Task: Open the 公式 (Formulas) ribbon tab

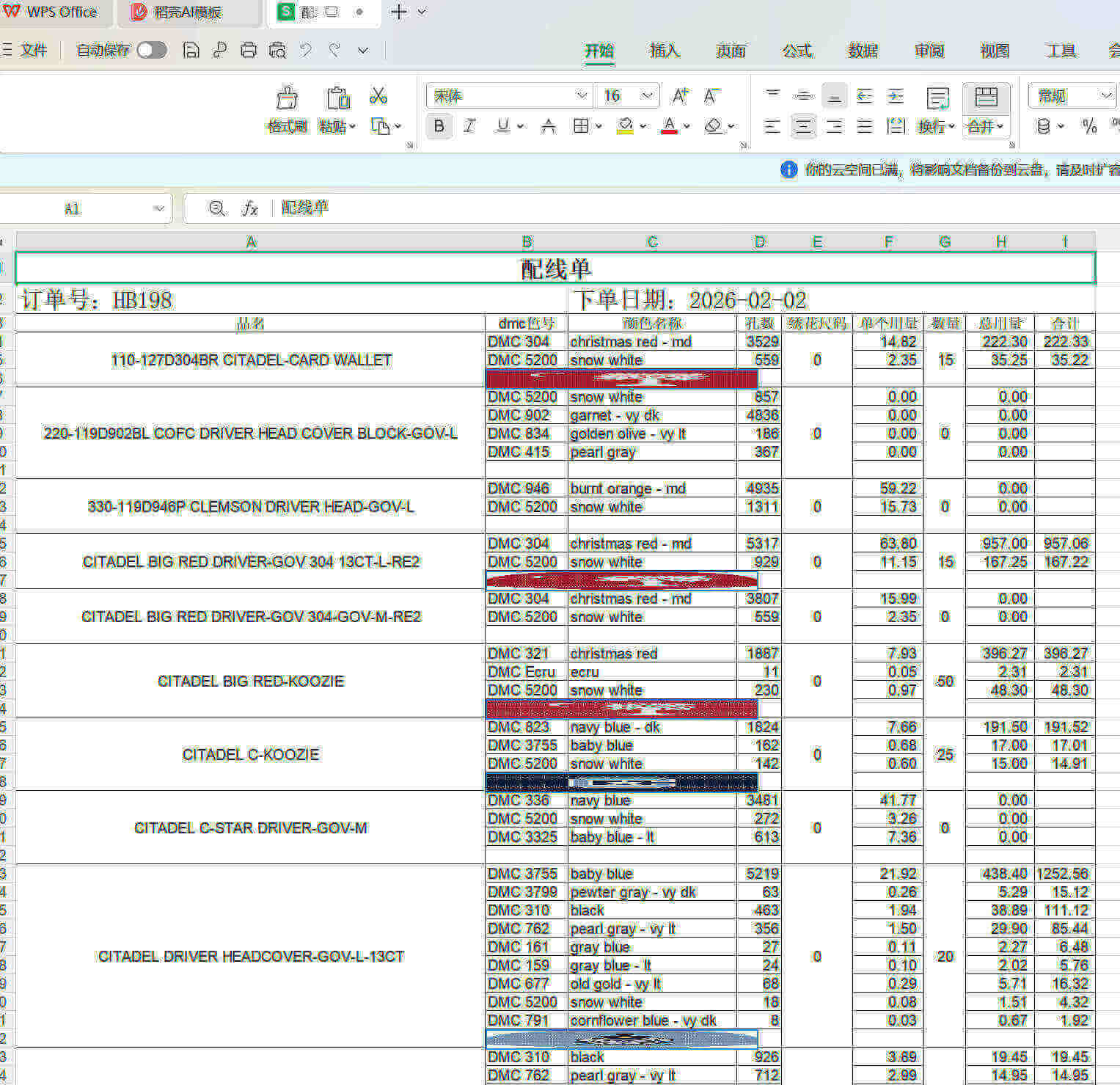Action: tap(797, 51)
